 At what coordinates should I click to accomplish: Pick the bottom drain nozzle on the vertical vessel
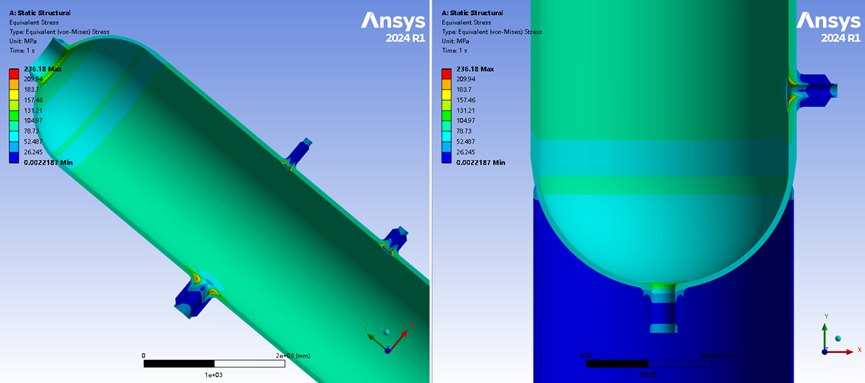[x=663, y=308]
